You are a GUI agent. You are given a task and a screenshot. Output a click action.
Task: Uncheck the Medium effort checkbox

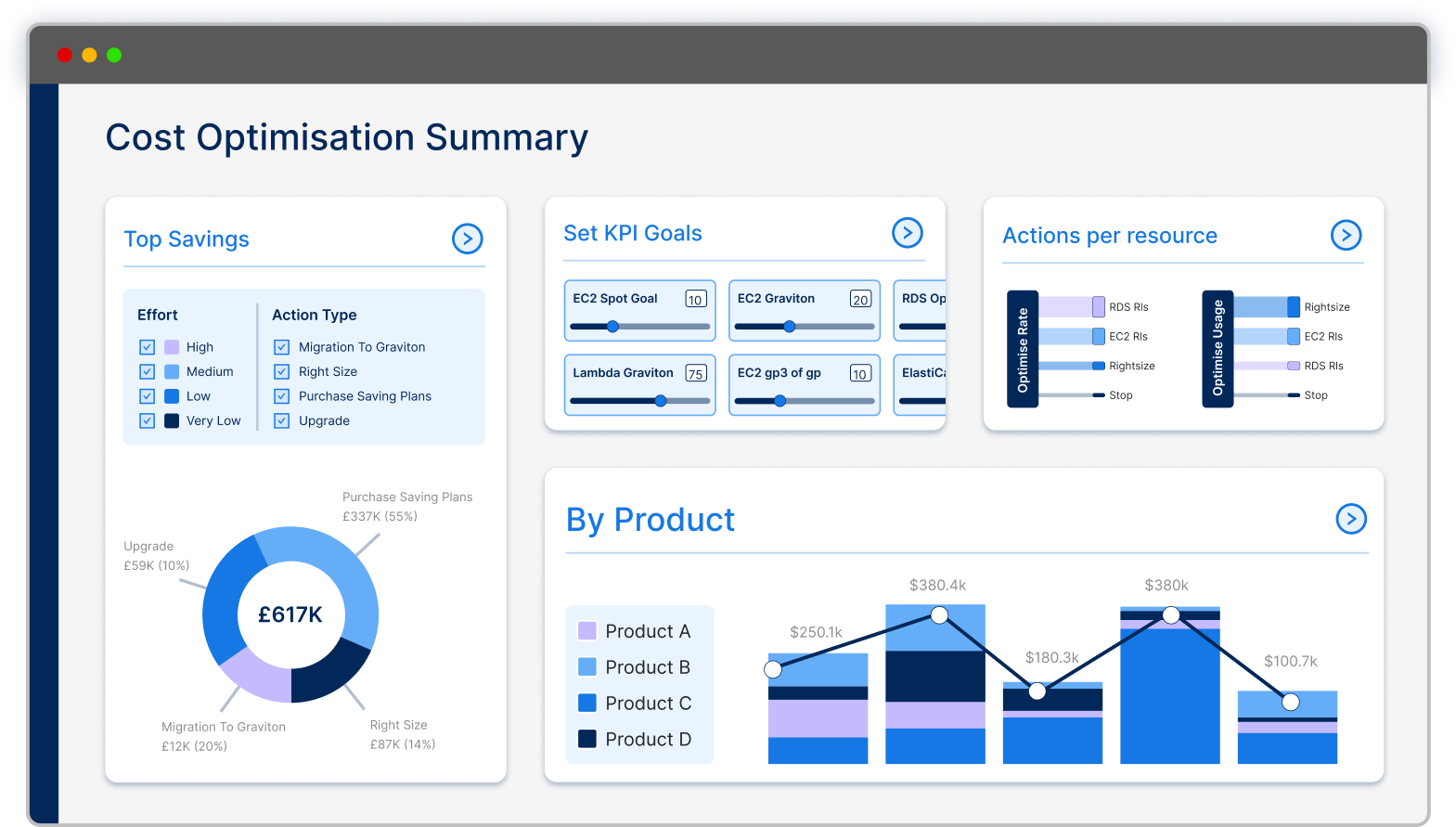pyautogui.click(x=147, y=371)
